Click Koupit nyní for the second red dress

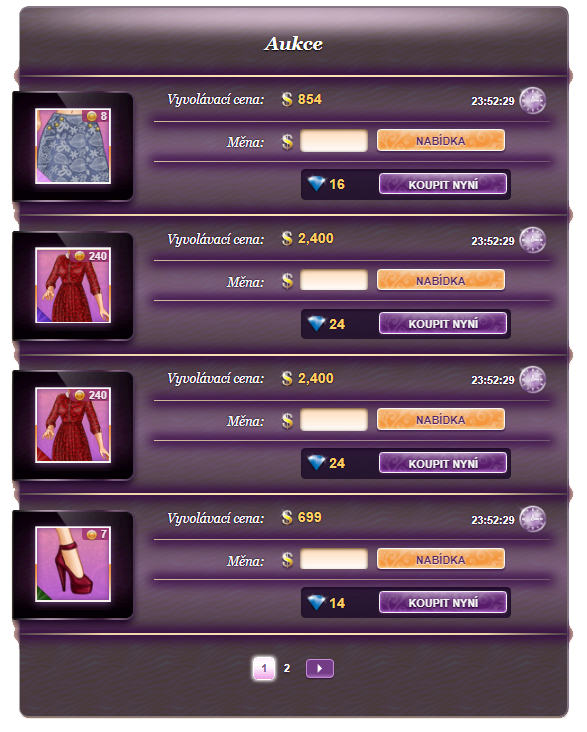[443, 463]
